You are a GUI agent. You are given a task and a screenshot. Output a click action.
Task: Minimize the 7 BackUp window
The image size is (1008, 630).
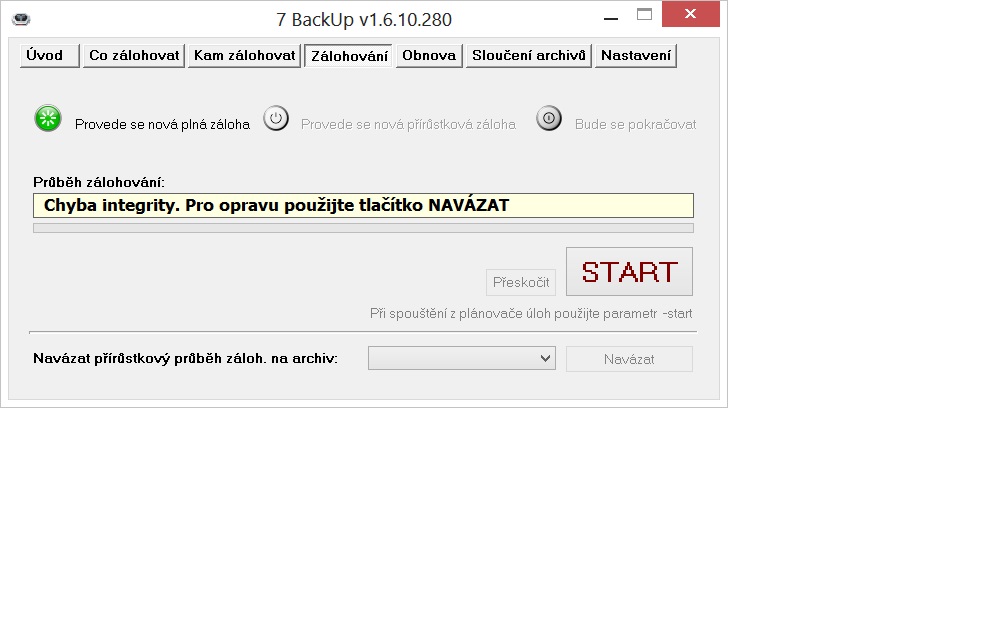[x=611, y=19]
